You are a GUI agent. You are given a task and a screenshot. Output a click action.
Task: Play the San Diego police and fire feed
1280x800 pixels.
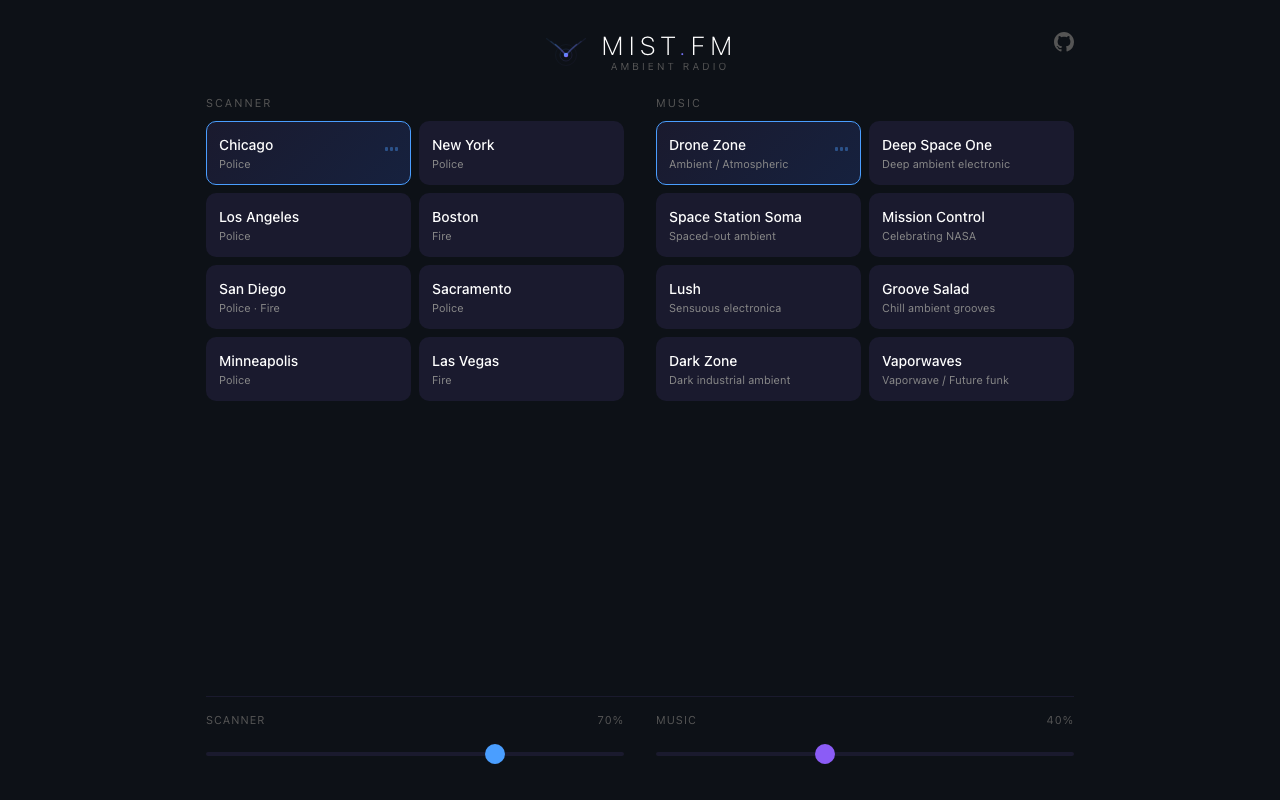click(308, 297)
